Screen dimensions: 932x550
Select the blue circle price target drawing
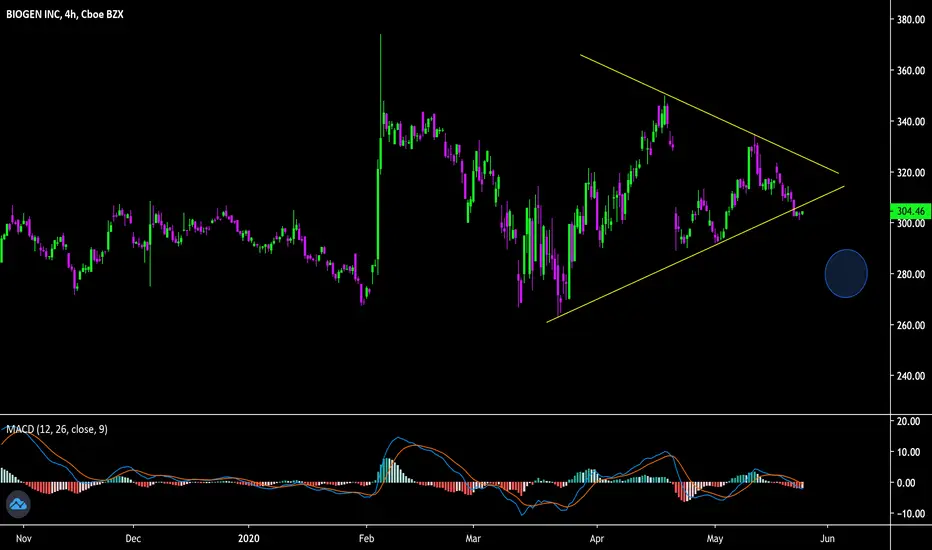pos(846,274)
